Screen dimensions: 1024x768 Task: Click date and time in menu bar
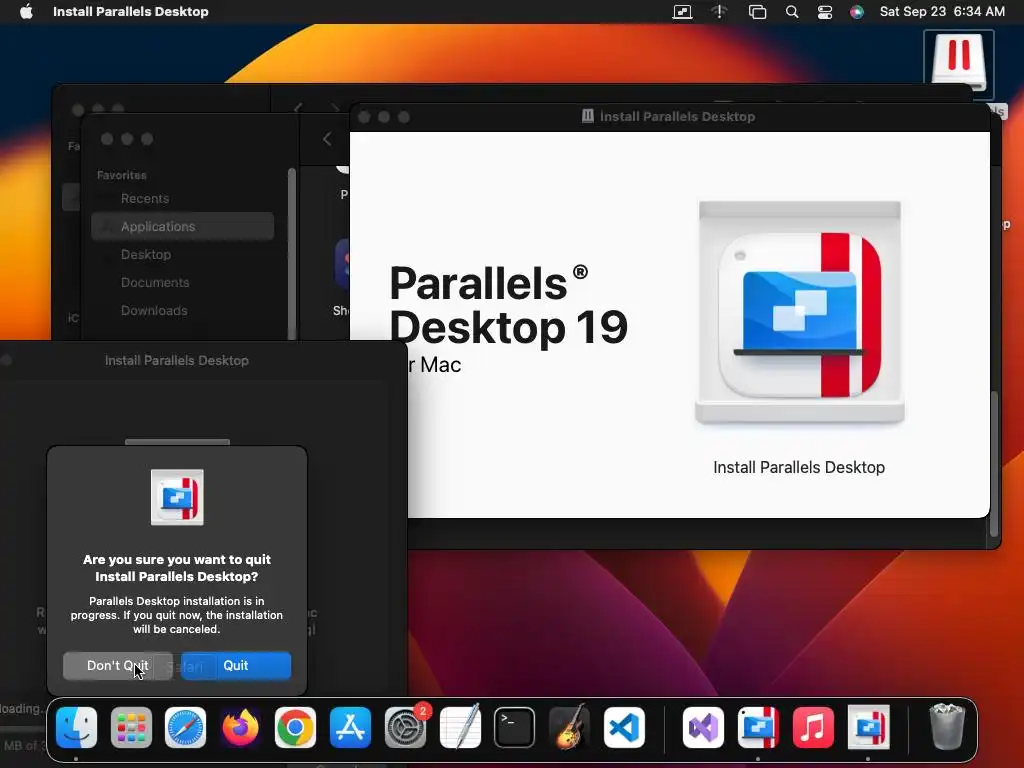tap(942, 12)
